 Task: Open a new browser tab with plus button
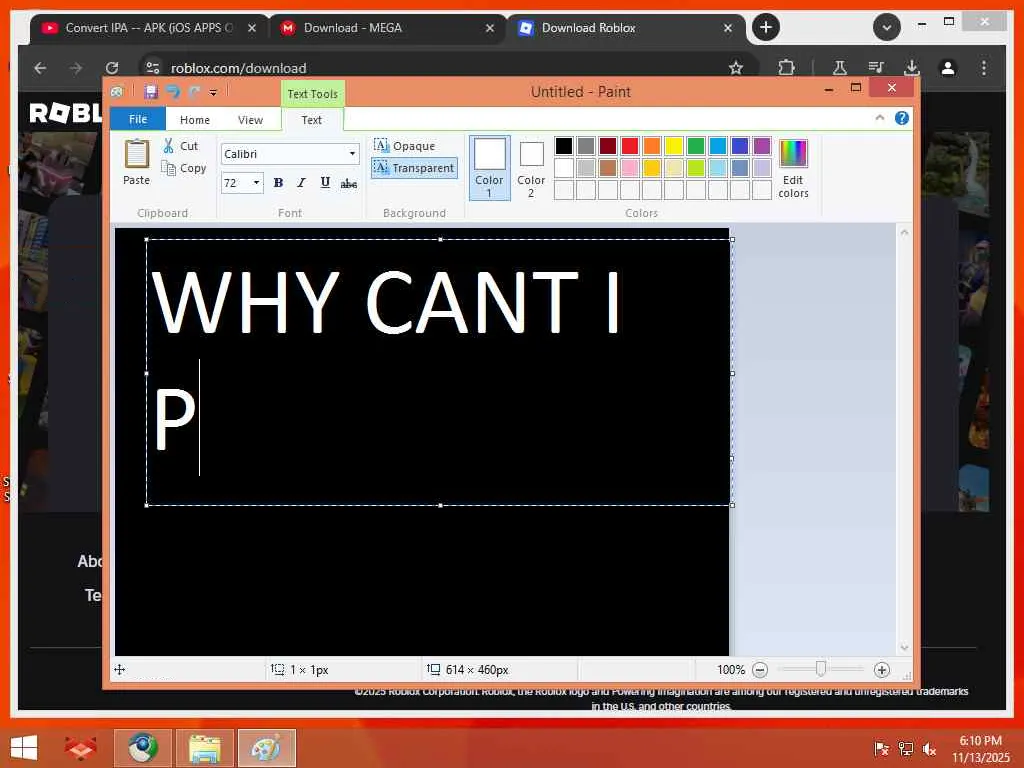[766, 27]
